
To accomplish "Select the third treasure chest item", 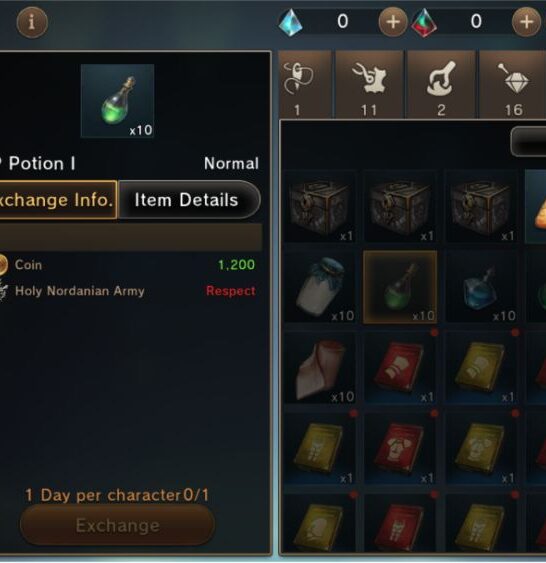I will (481, 206).
